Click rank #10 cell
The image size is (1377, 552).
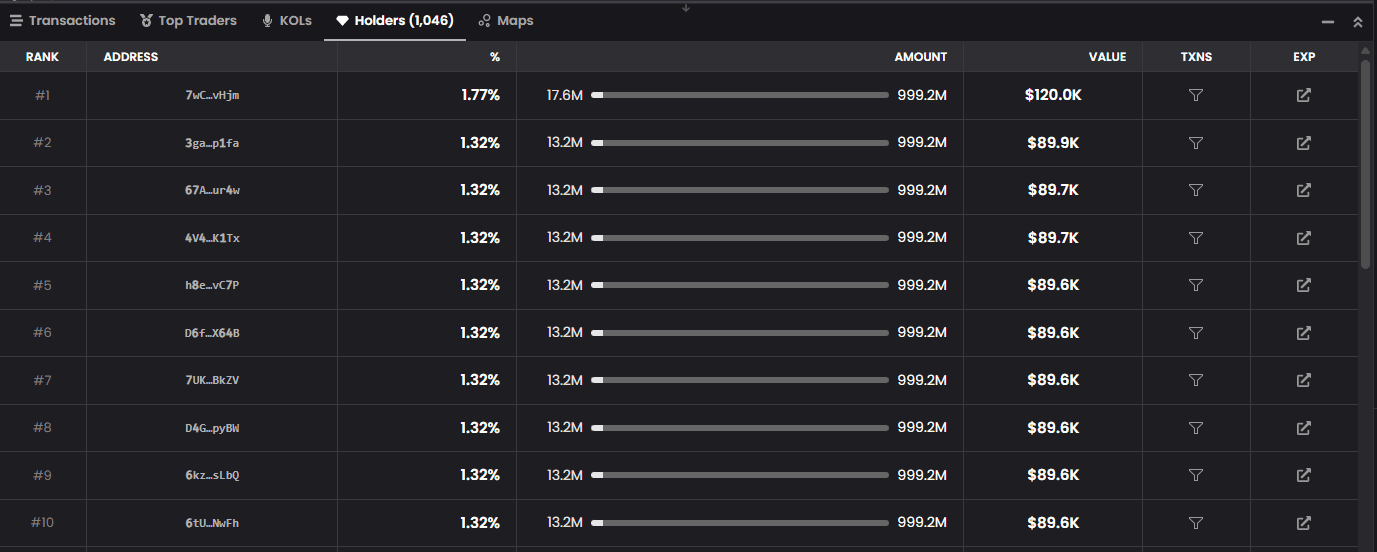tap(42, 523)
